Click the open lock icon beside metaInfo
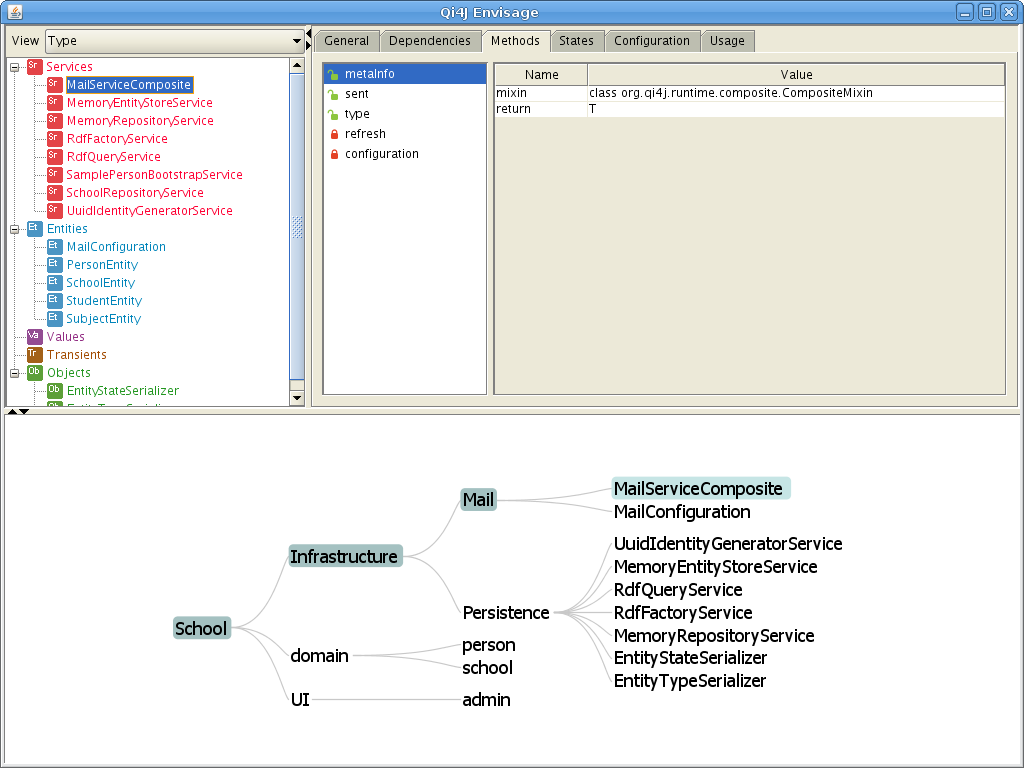Screen dimensions: 1024x768 pos(334,74)
